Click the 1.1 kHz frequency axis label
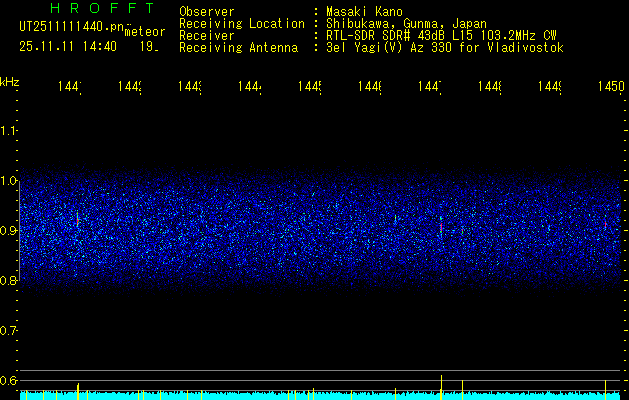 [8, 131]
